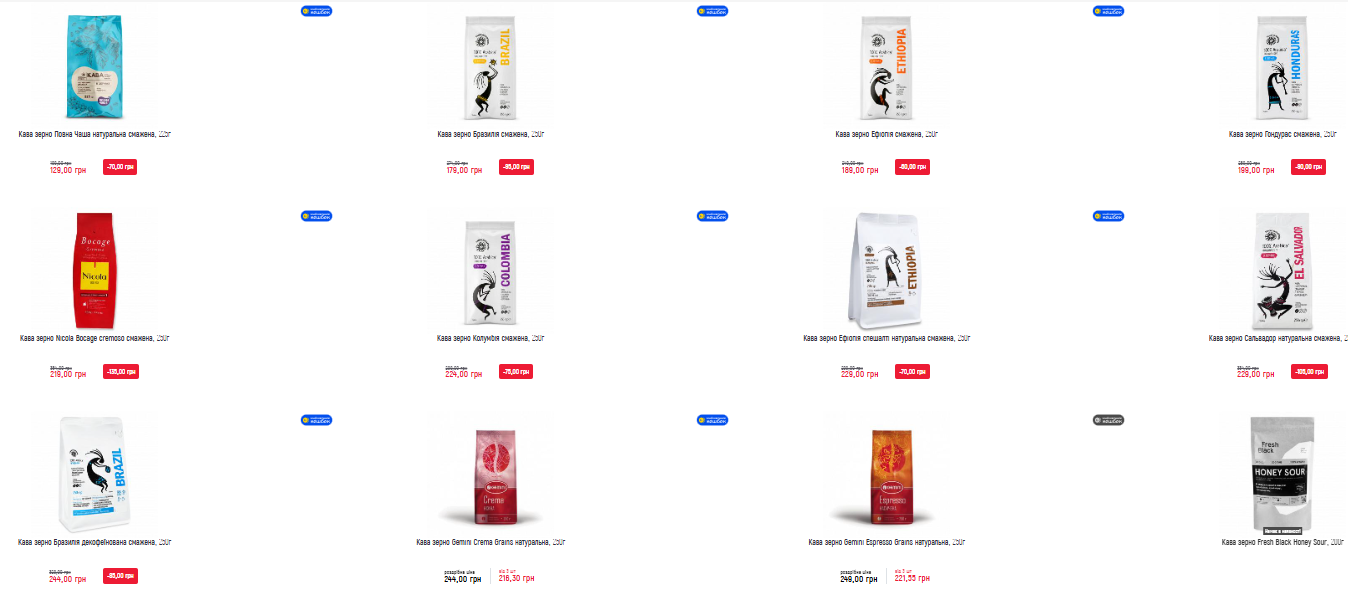
Task: Click the cashback badge on Бразилія декофеїнована card
Action: pos(316,419)
